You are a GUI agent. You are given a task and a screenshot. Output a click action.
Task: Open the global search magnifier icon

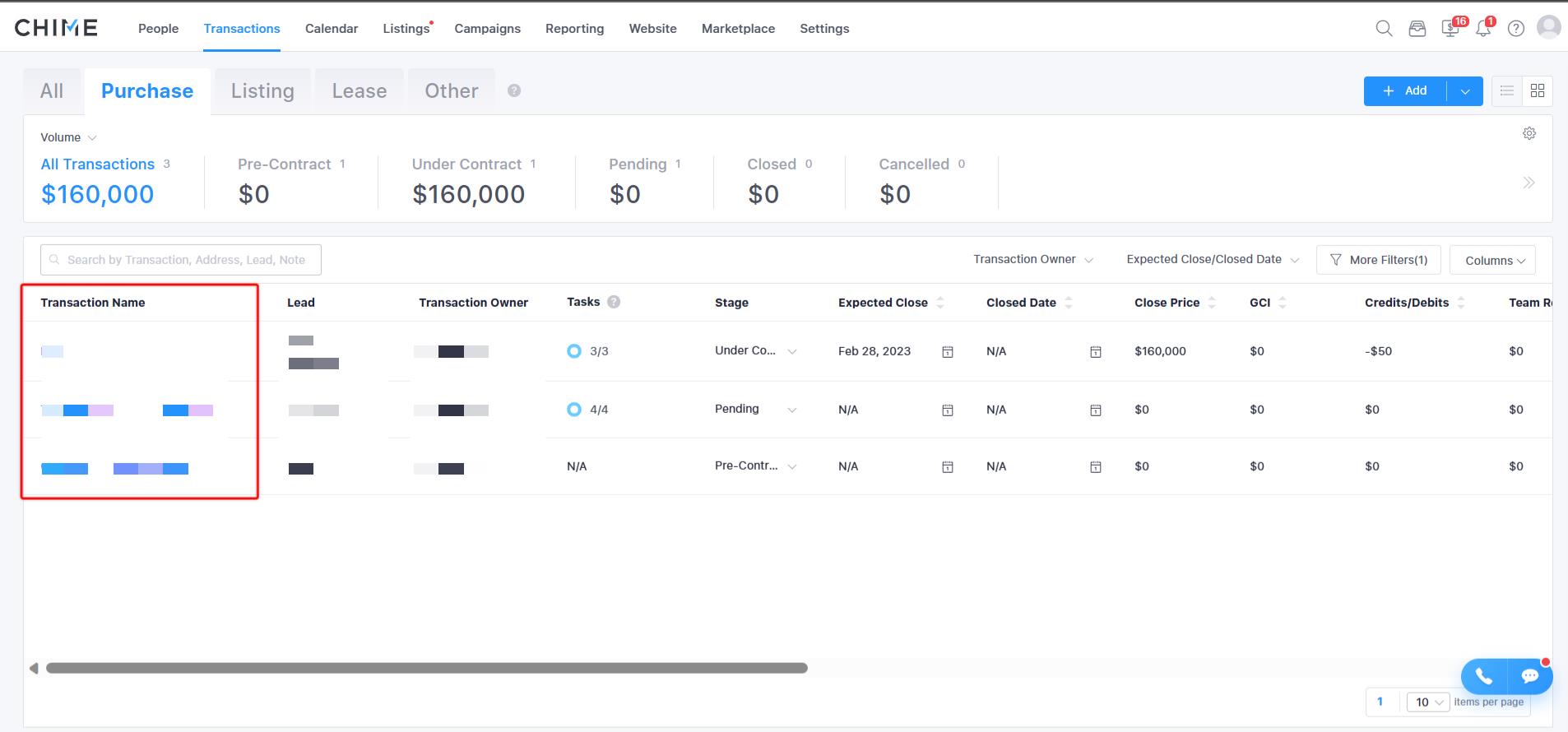pos(1384,29)
